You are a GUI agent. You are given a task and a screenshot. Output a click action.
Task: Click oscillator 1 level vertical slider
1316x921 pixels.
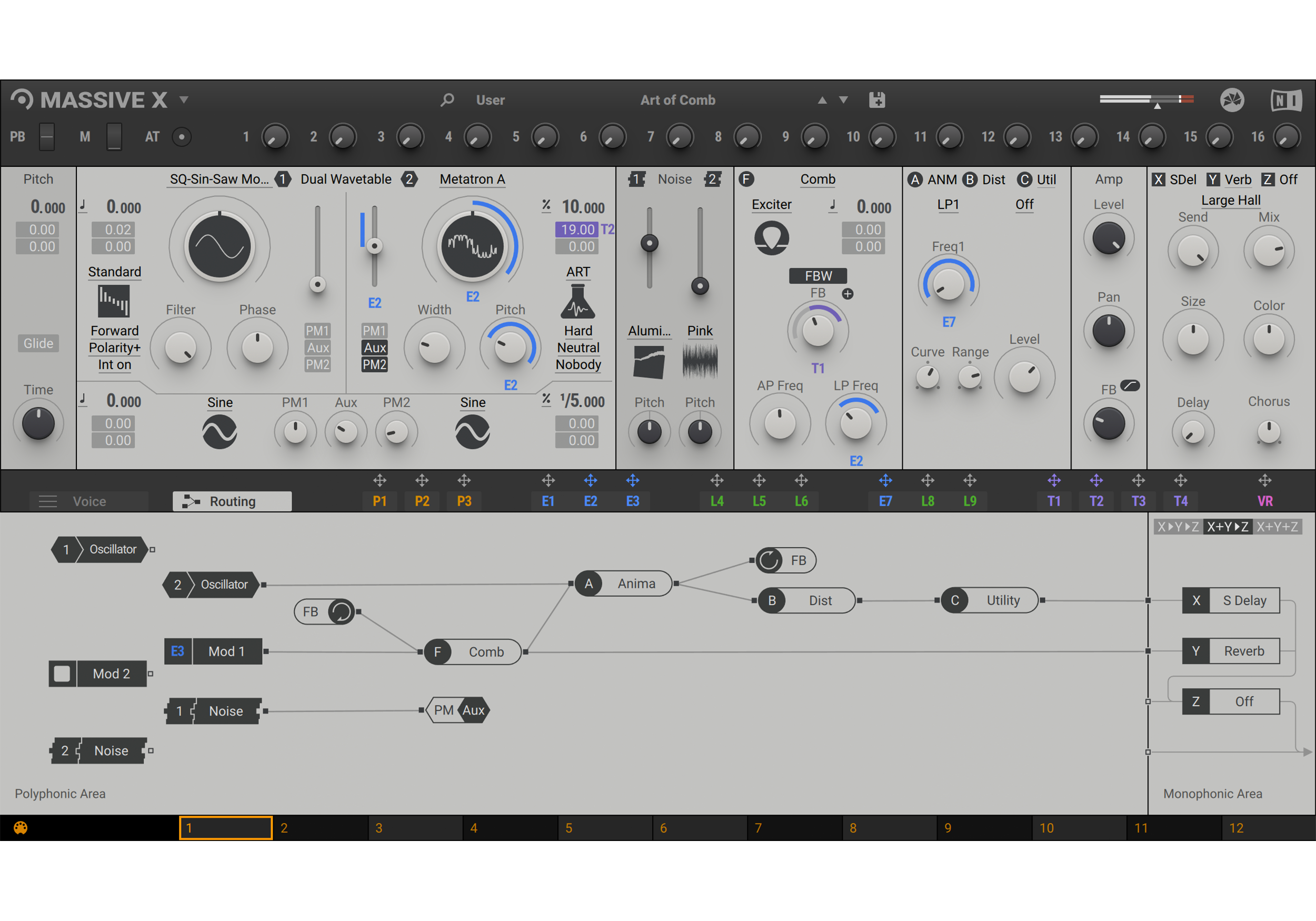pos(317,249)
